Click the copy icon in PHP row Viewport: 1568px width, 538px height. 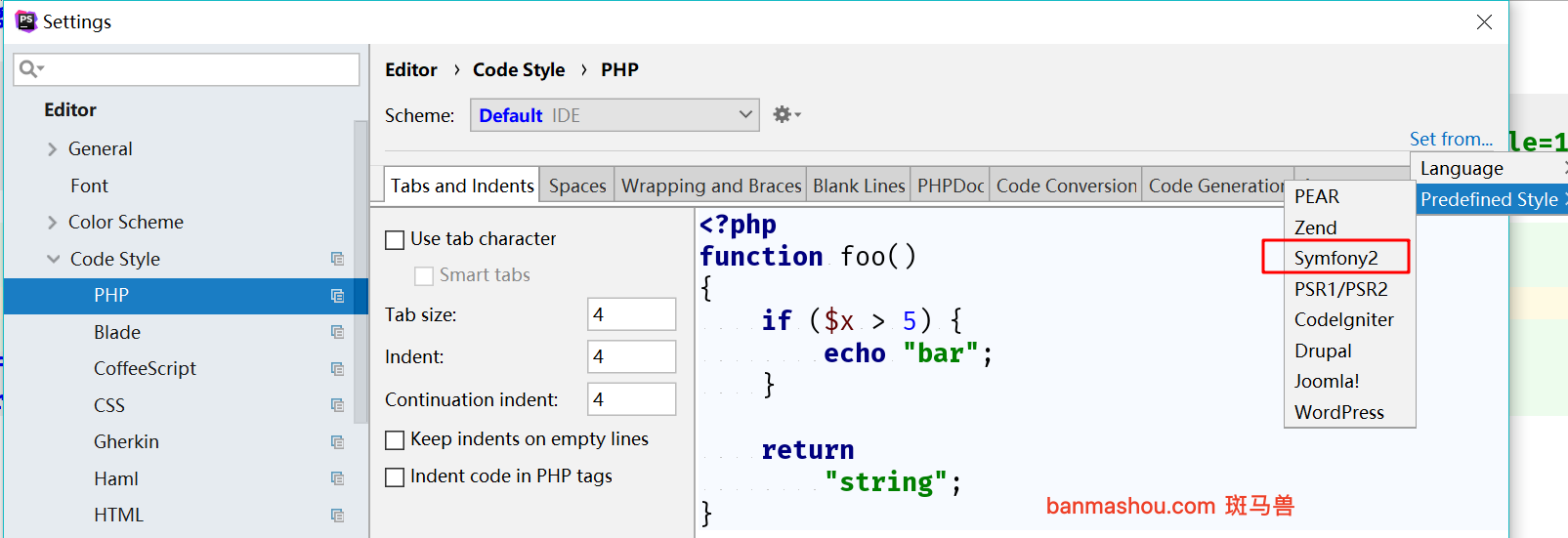click(x=338, y=296)
